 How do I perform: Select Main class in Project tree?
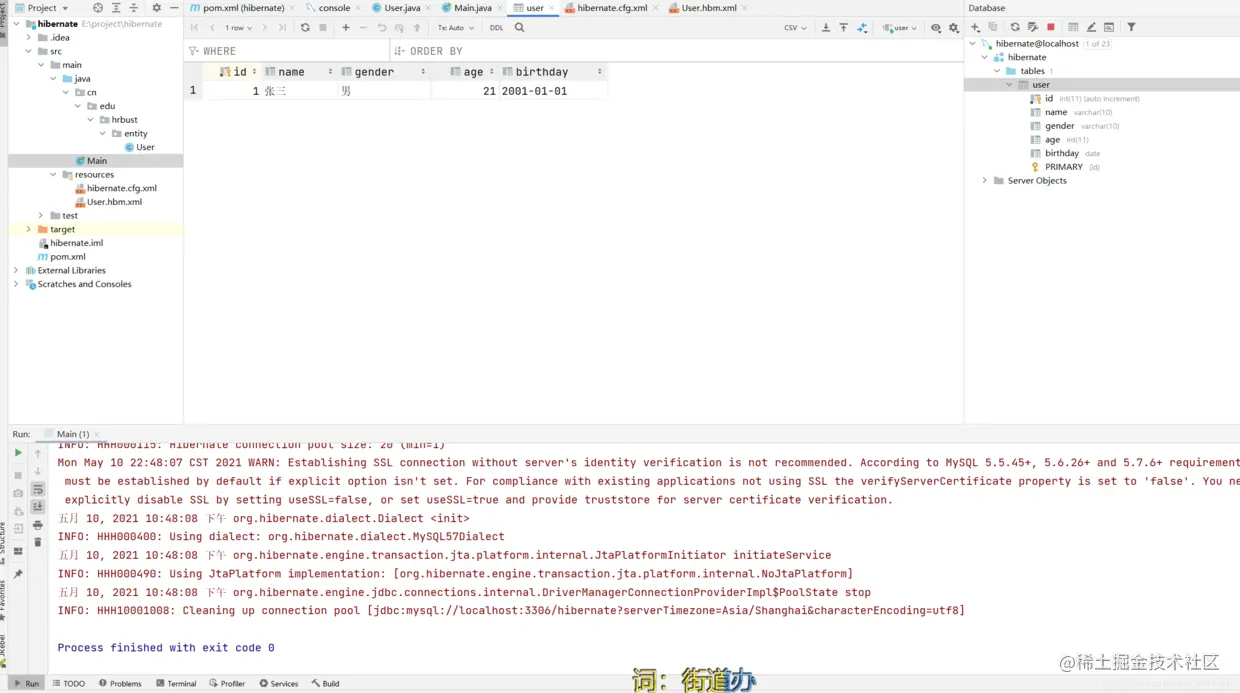pyautogui.click(x=97, y=161)
